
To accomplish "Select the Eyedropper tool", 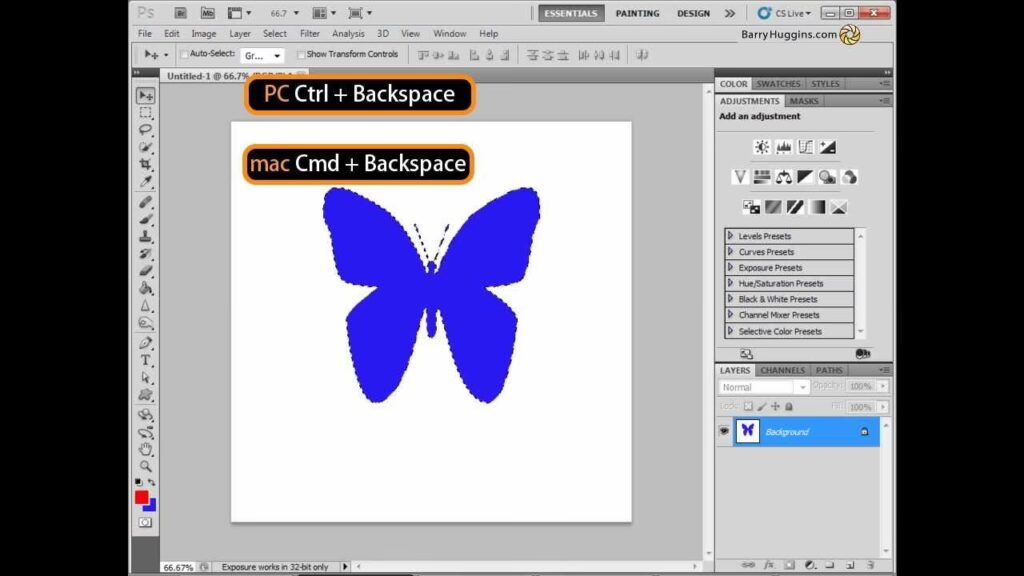I will click(146, 182).
